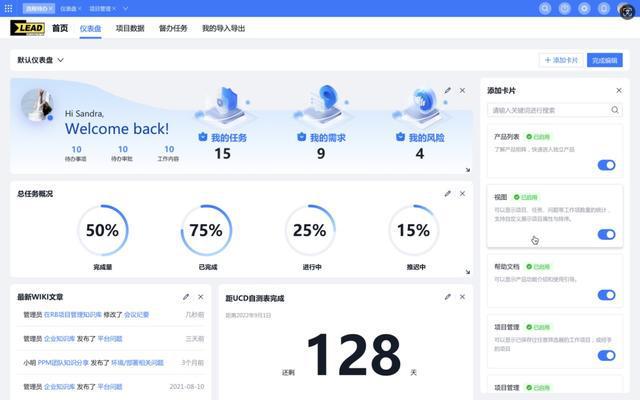
Task: Toggle the 项目管理 card switch
Action: point(607,355)
